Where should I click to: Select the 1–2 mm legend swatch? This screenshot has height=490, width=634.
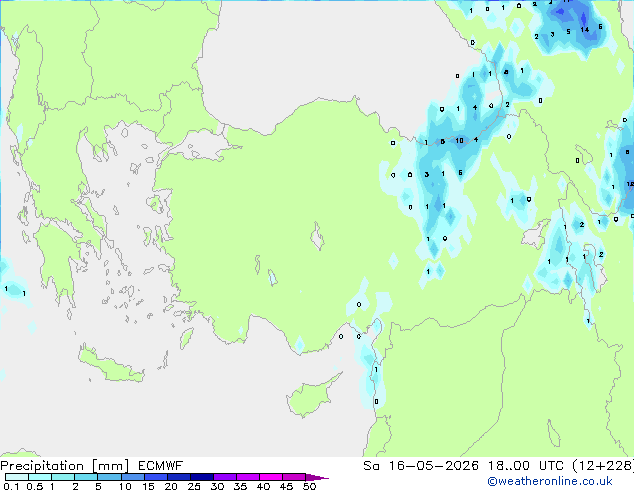tap(63, 477)
